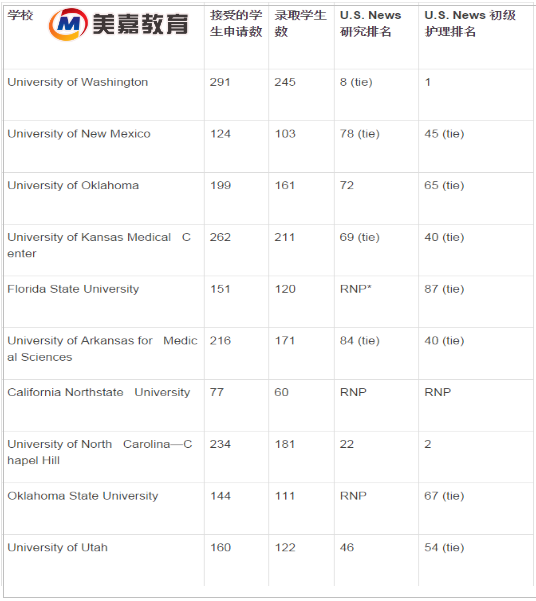Click University of Kansas Medical Center cell
536x601 pixels.
click(x=99, y=245)
